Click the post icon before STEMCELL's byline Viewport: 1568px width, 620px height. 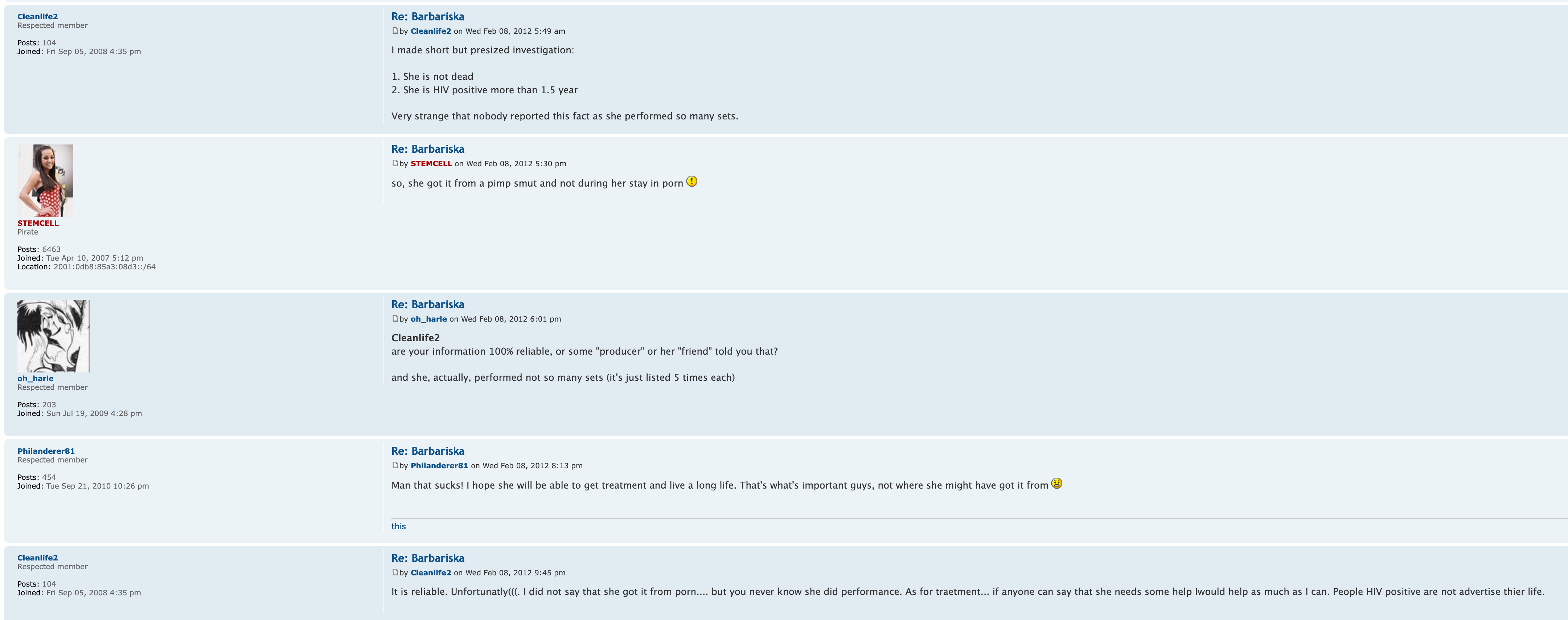(x=395, y=163)
